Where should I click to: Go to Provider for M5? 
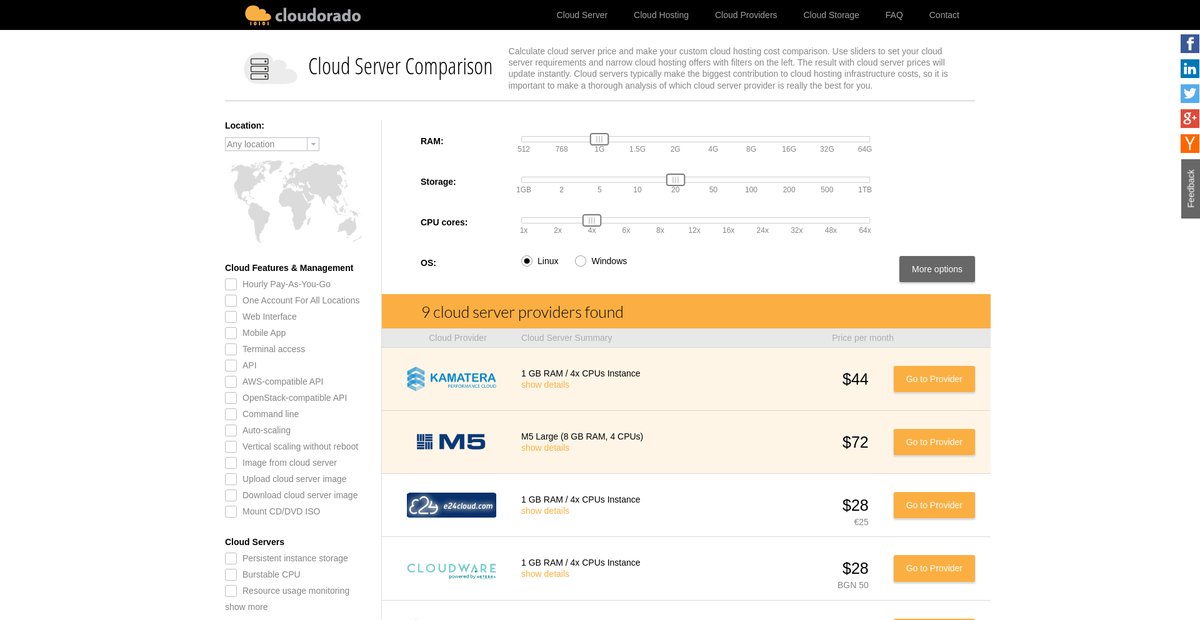(x=934, y=442)
